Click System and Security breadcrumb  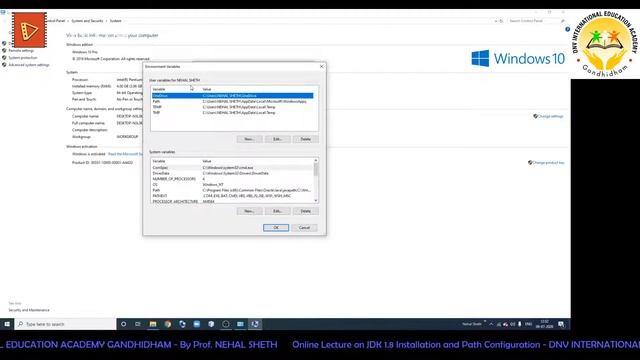tap(87, 21)
